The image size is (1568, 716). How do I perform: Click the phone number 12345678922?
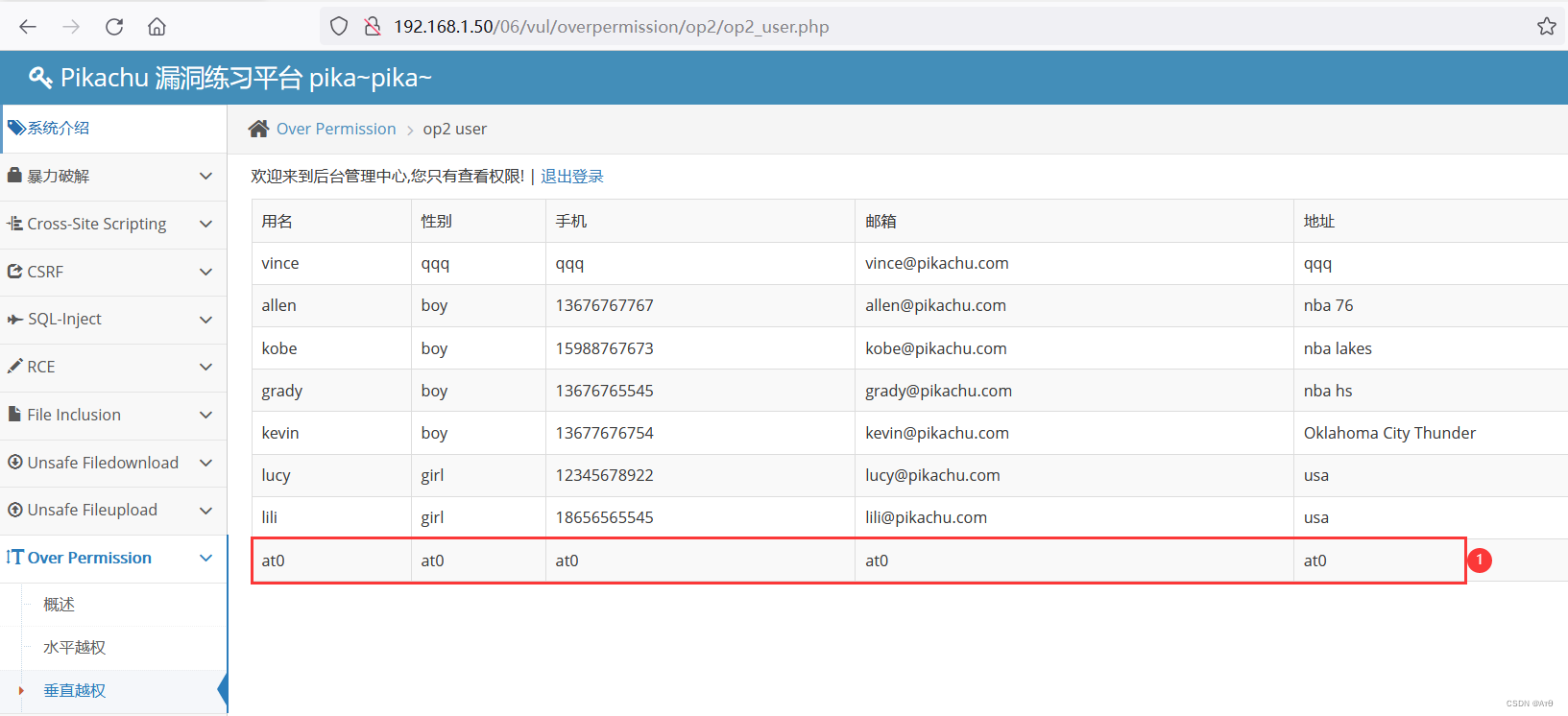click(x=604, y=475)
